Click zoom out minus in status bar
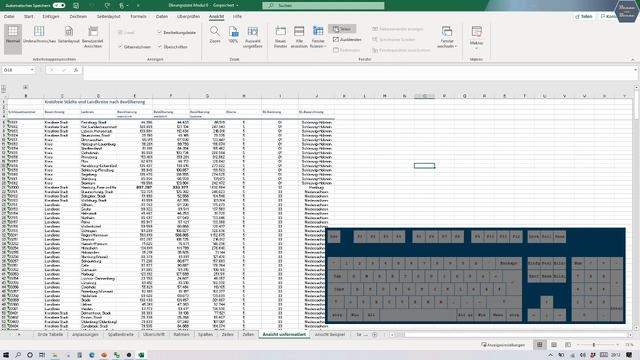 tap(578, 345)
